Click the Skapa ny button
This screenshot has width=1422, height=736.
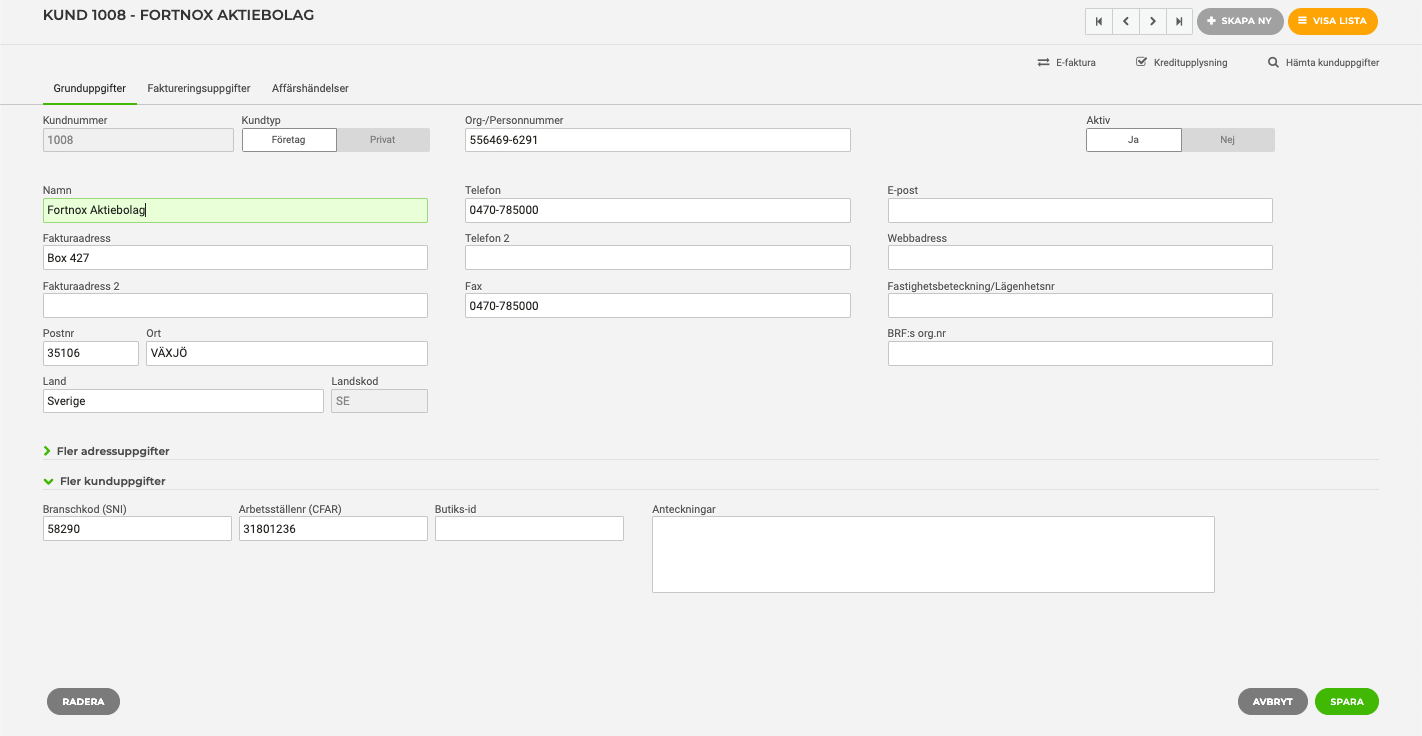1240,21
